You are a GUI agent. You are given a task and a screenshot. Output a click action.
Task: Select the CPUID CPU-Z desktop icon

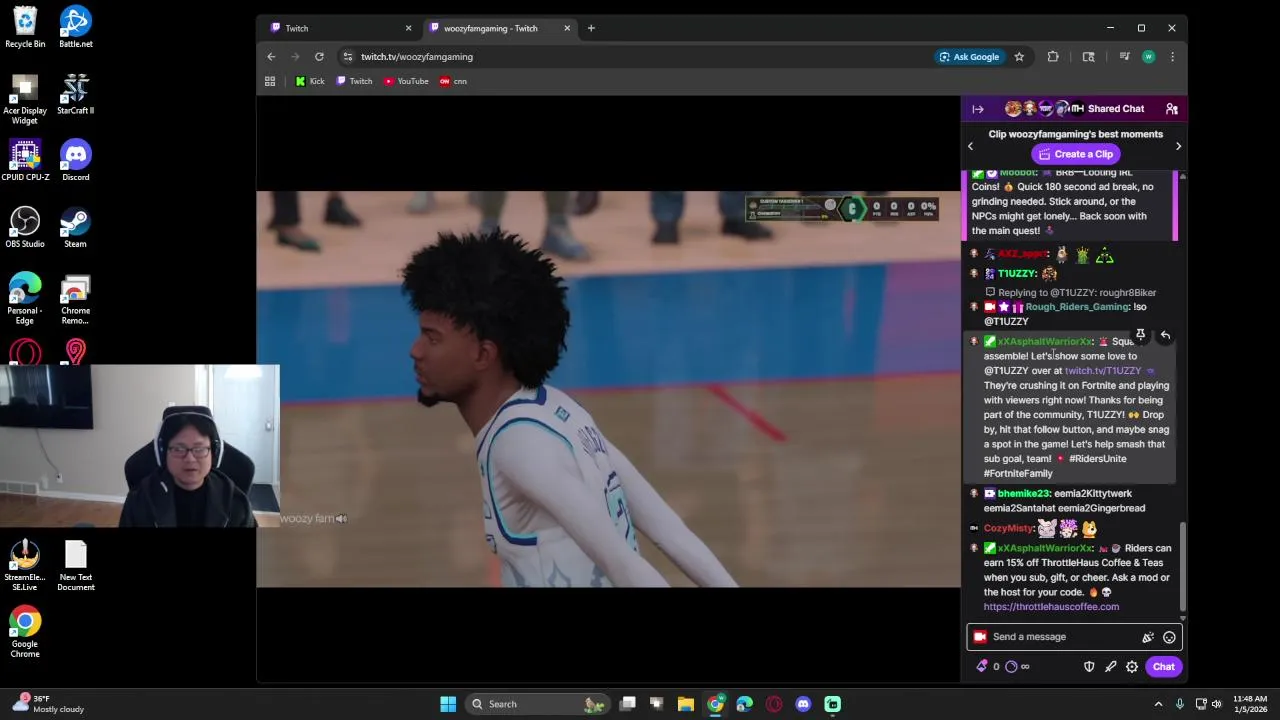pyautogui.click(x=25, y=160)
